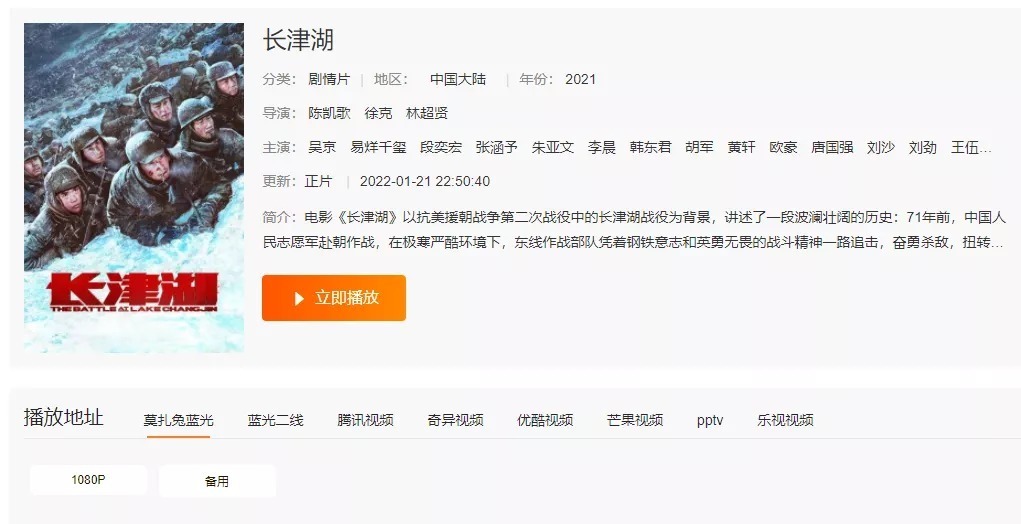This screenshot has width=1021, height=524.
Task: Click the 长津湖 title heading
Action: (298, 40)
